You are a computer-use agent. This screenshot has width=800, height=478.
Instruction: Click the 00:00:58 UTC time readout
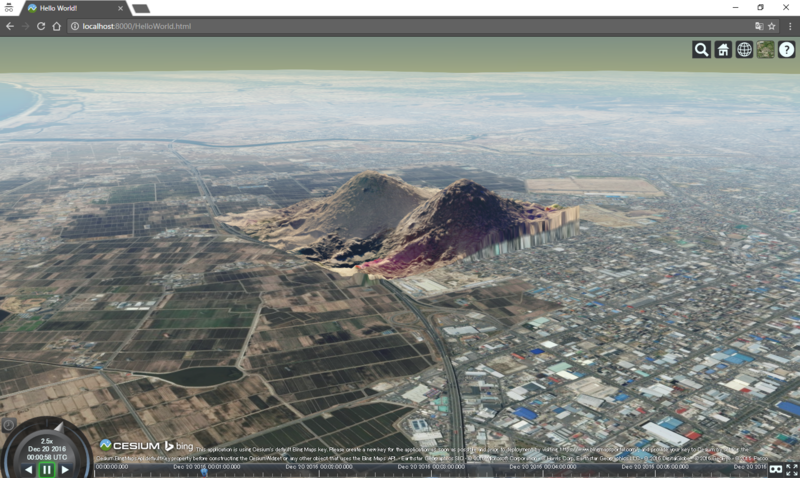[x=46, y=457]
